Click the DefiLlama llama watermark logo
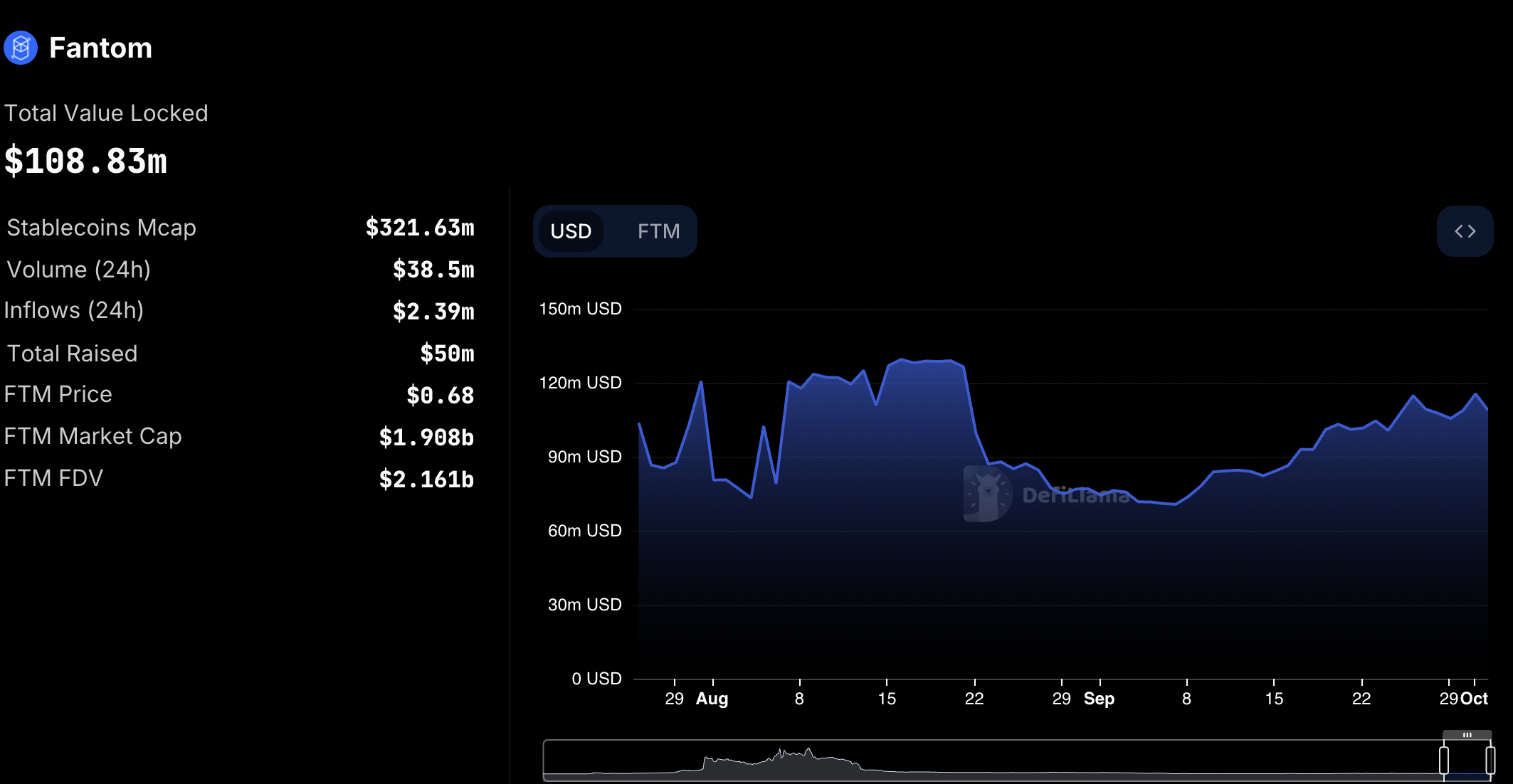Screen dimensions: 1513x784 pos(987,493)
